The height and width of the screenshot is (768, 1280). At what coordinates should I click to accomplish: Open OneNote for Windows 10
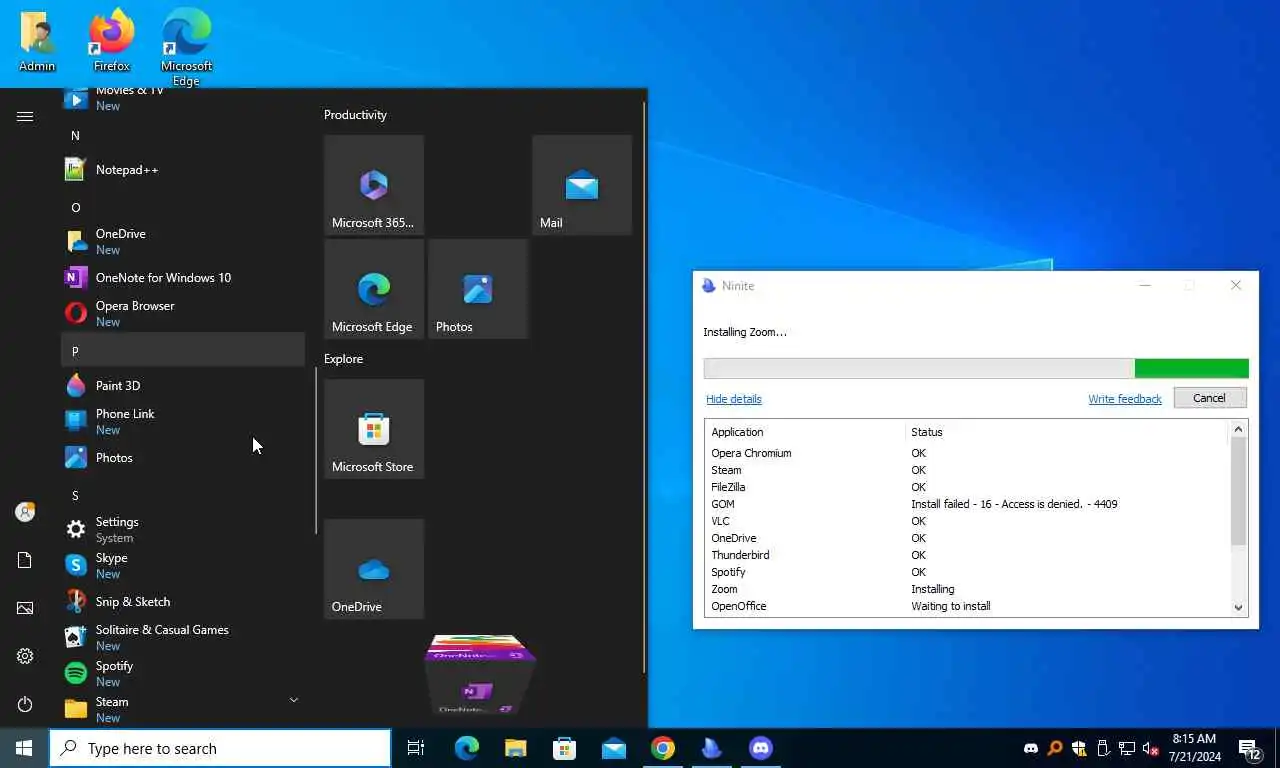coord(183,278)
